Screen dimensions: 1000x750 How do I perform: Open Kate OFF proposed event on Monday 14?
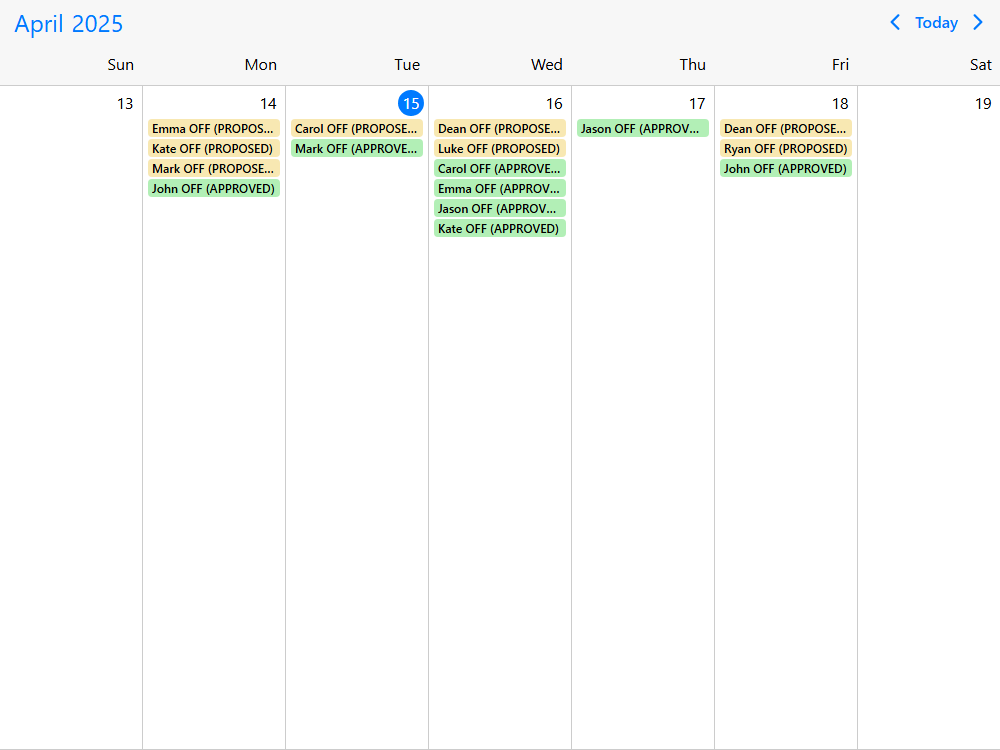click(x=214, y=149)
